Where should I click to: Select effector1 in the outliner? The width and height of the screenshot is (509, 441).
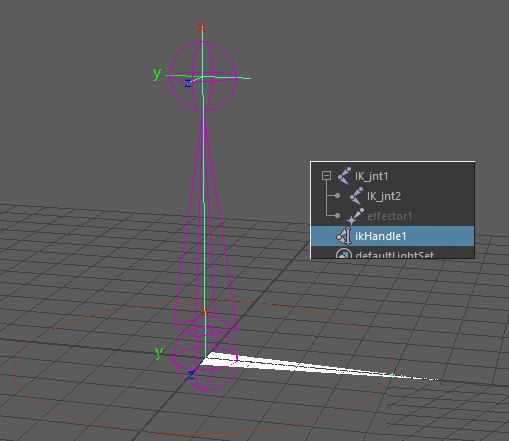tap(390, 216)
